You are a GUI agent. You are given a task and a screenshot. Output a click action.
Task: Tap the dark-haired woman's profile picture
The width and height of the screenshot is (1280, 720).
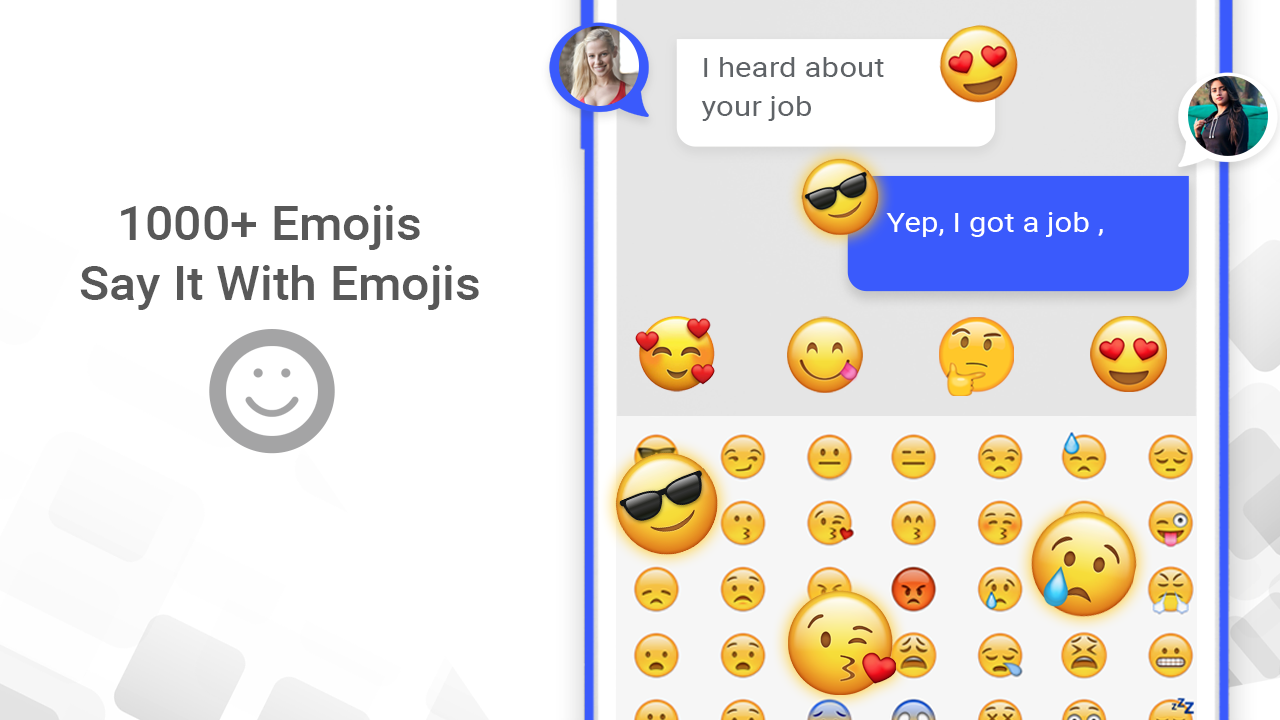point(1227,116)
